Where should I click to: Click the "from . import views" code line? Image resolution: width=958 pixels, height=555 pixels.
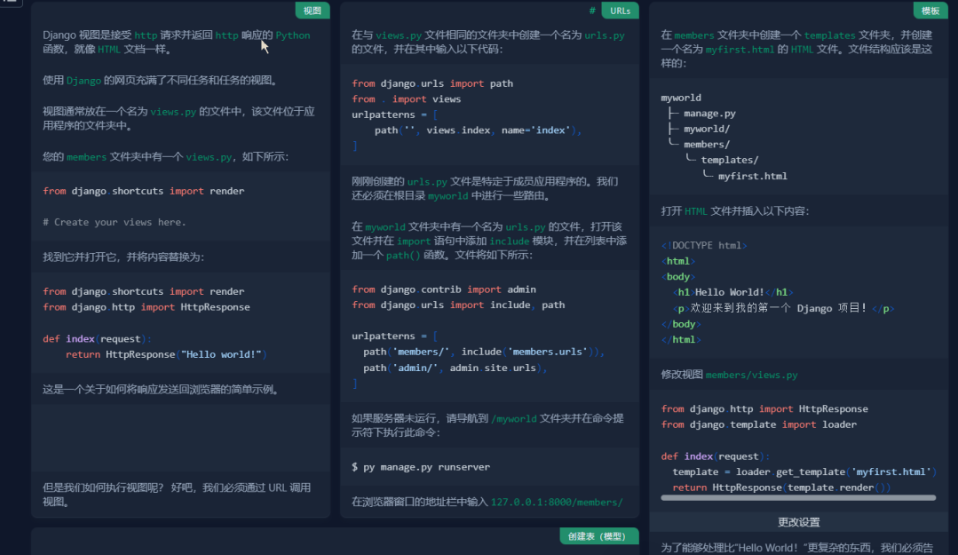(406, 99)
